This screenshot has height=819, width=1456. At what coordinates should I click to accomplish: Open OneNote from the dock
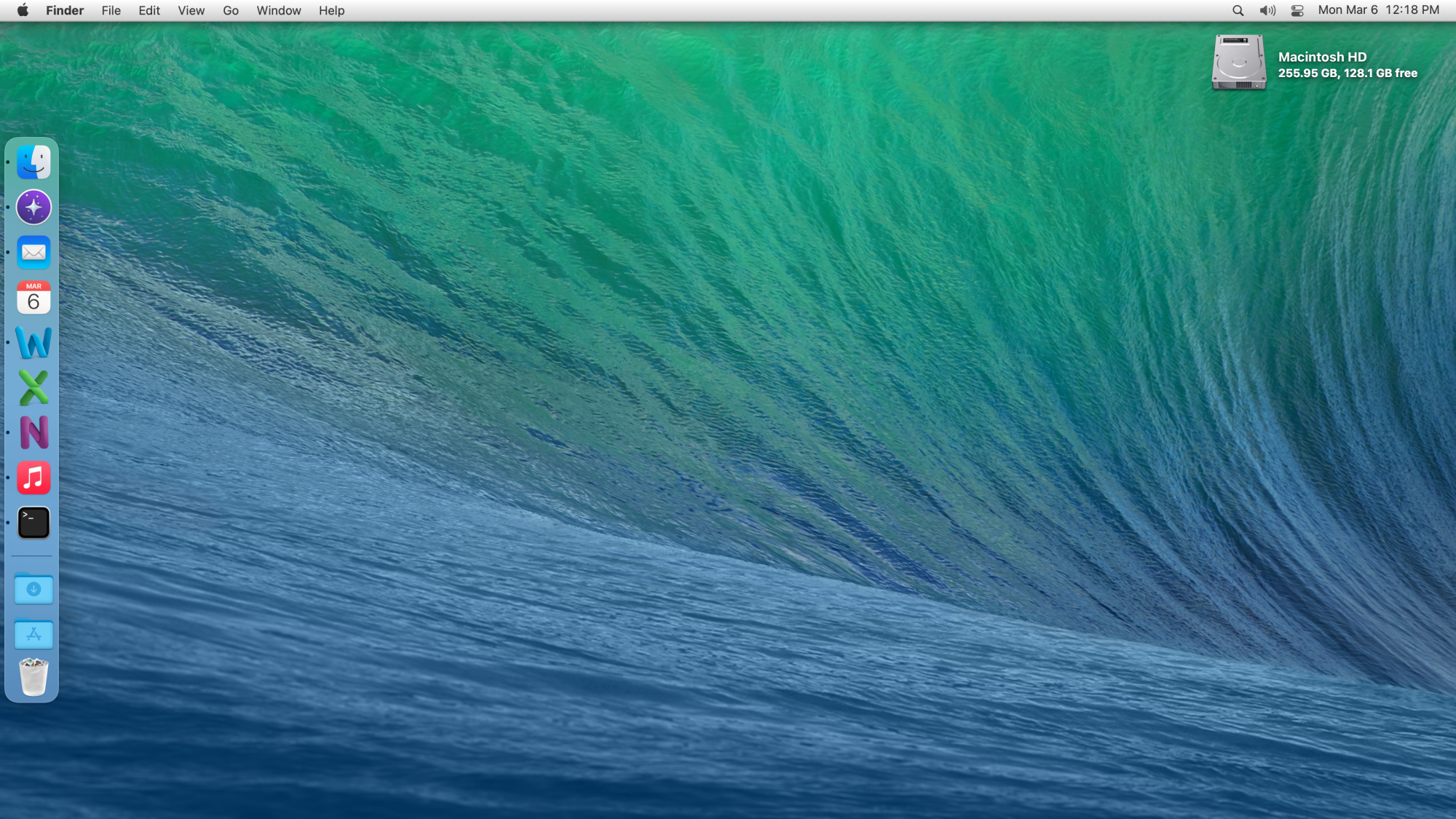click(x=33, y=432)
